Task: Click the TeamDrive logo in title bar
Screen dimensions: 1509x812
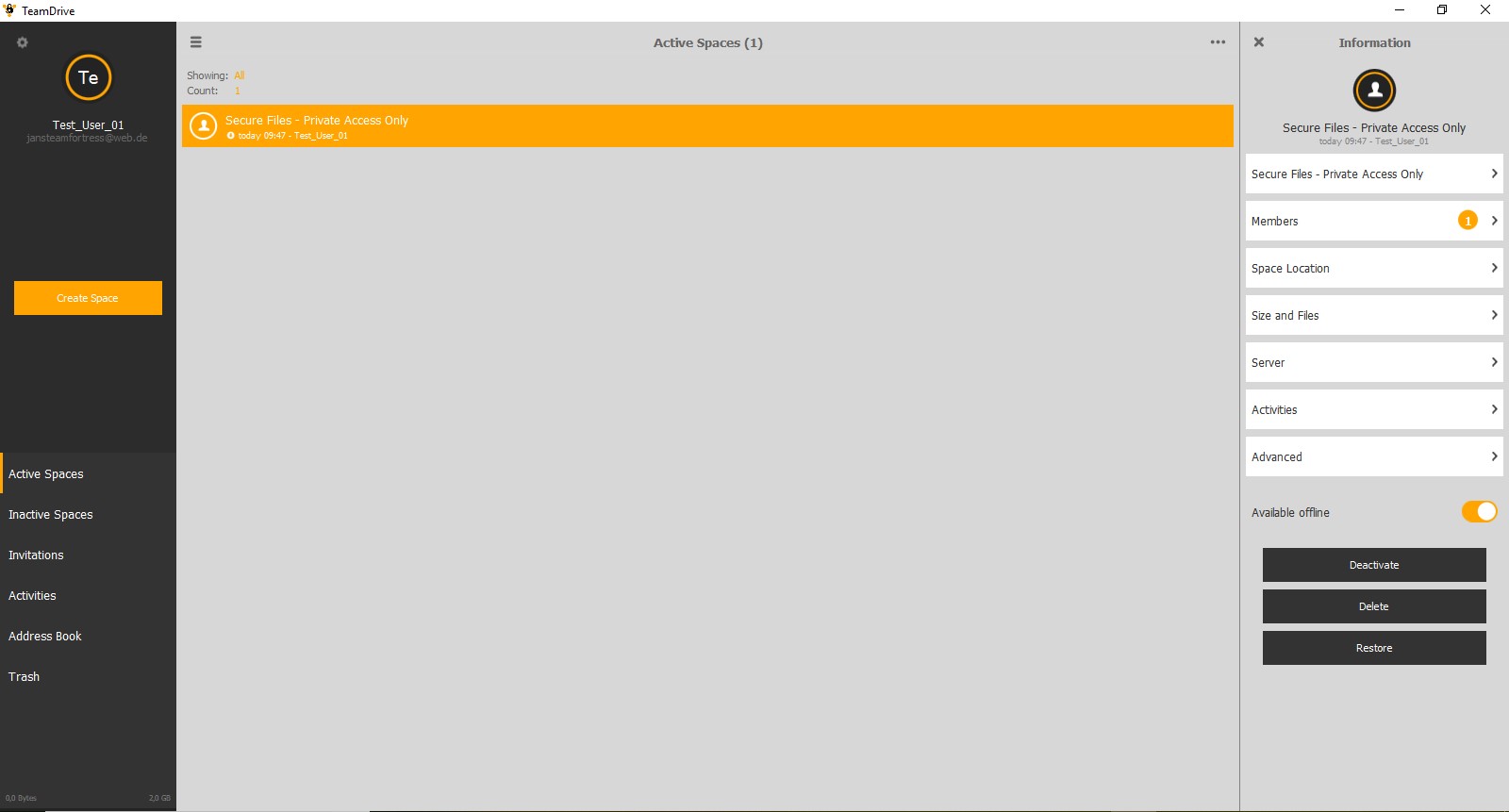Action: click(9, 10)
